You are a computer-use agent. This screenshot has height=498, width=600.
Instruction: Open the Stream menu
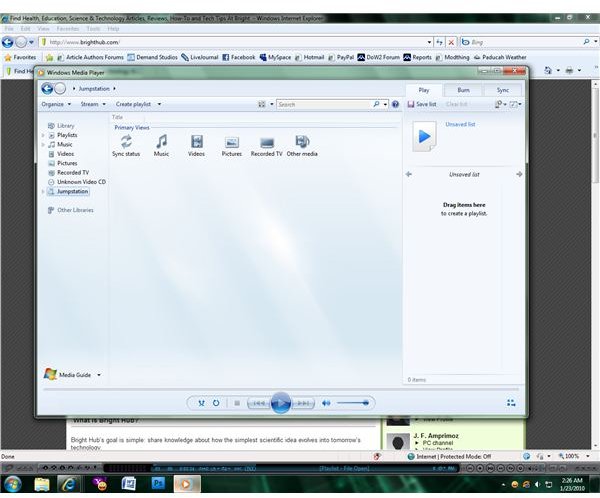pos(93,104)
